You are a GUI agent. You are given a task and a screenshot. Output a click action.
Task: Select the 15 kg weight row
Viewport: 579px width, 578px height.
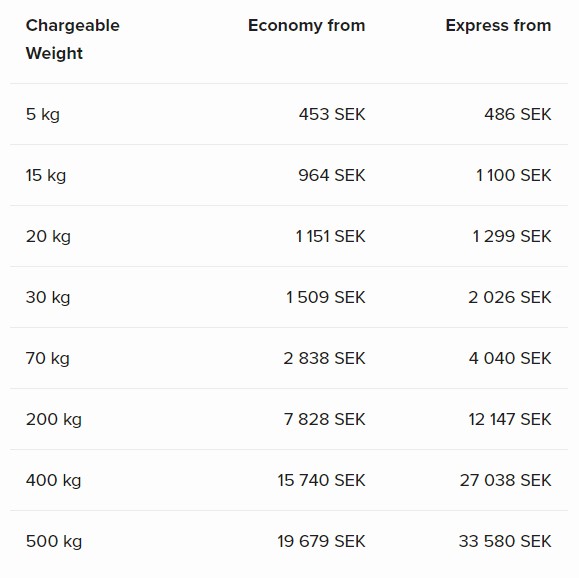289,175
